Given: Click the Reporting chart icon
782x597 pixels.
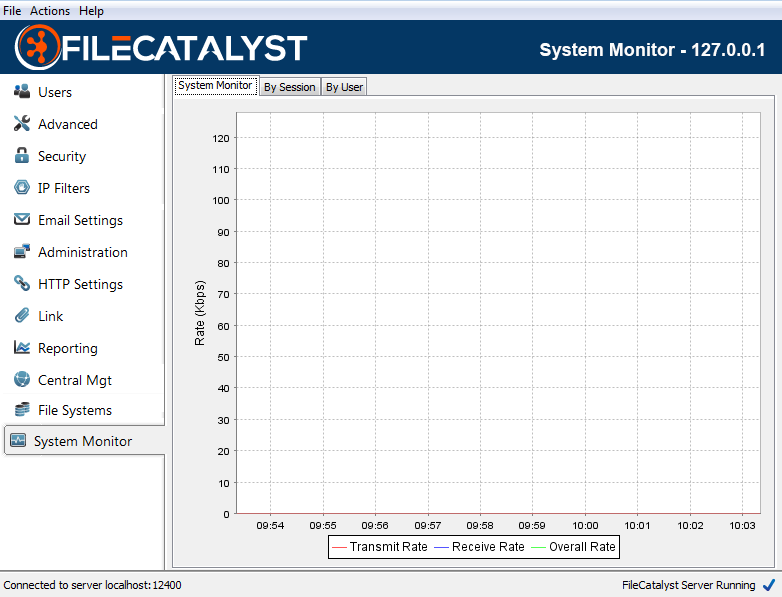Looking at the screenshot, I should coord(22,347).
